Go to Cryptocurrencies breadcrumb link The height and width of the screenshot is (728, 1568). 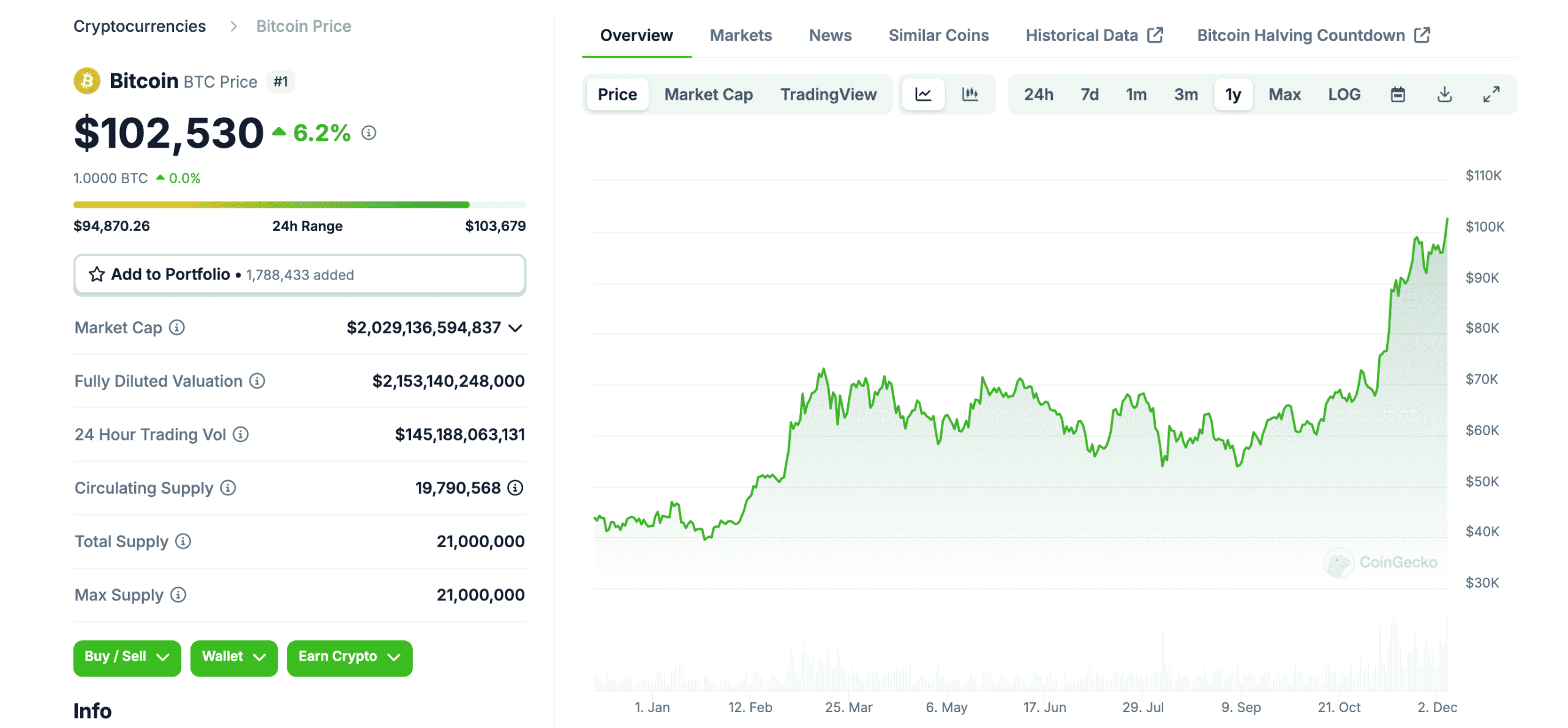tap(140, 26)
